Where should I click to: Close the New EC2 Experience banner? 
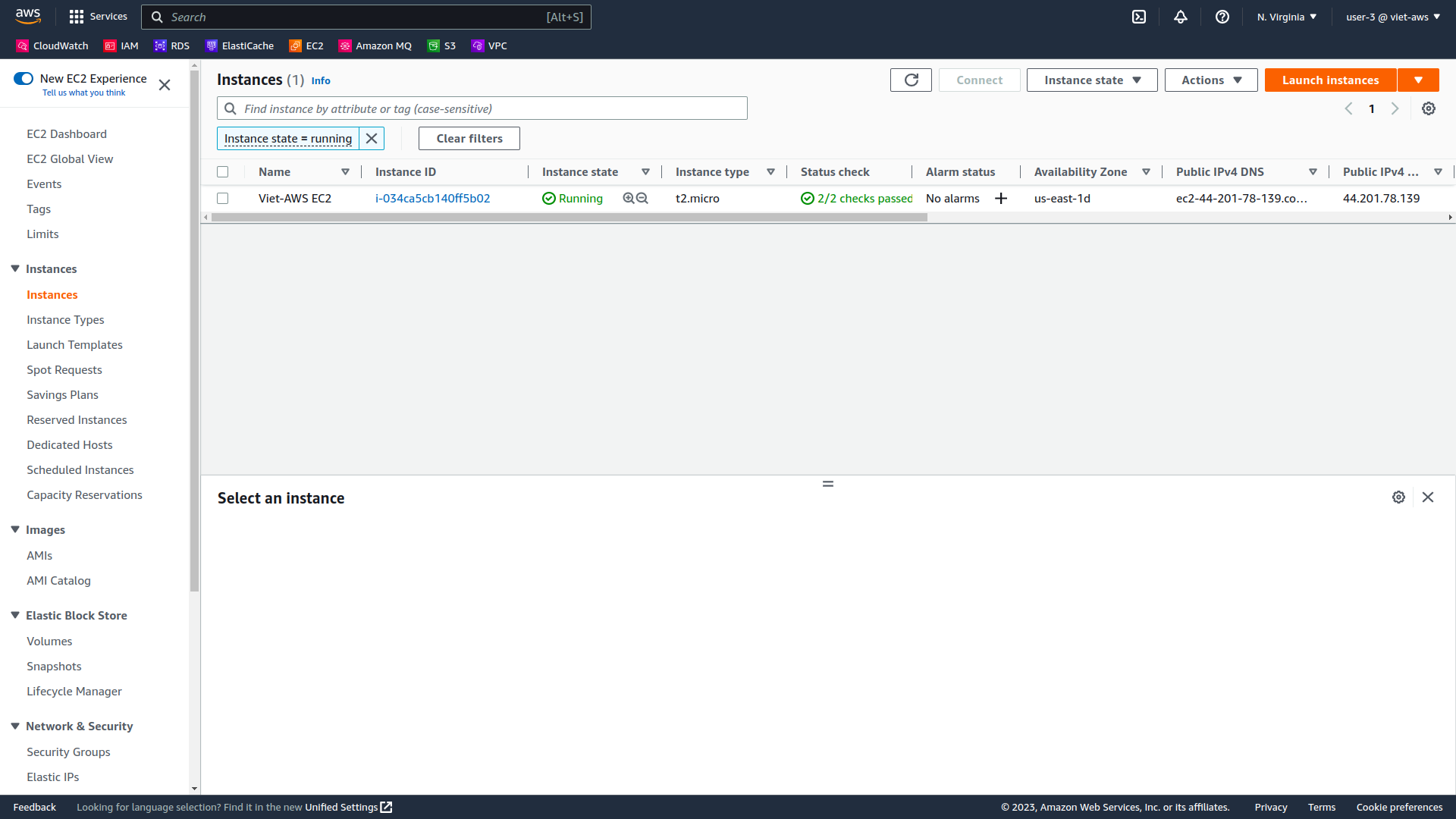point(165,85)
